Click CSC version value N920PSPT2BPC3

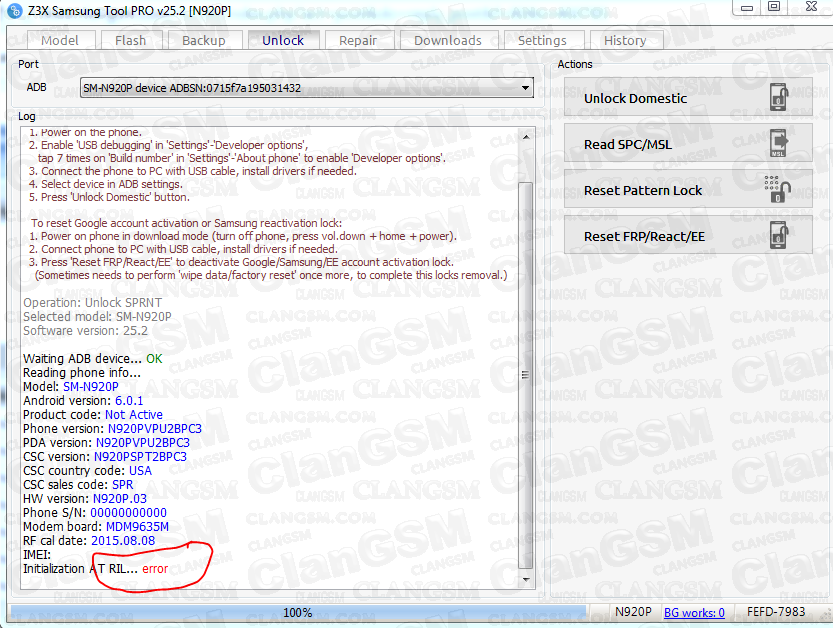[x=140, y=456]
